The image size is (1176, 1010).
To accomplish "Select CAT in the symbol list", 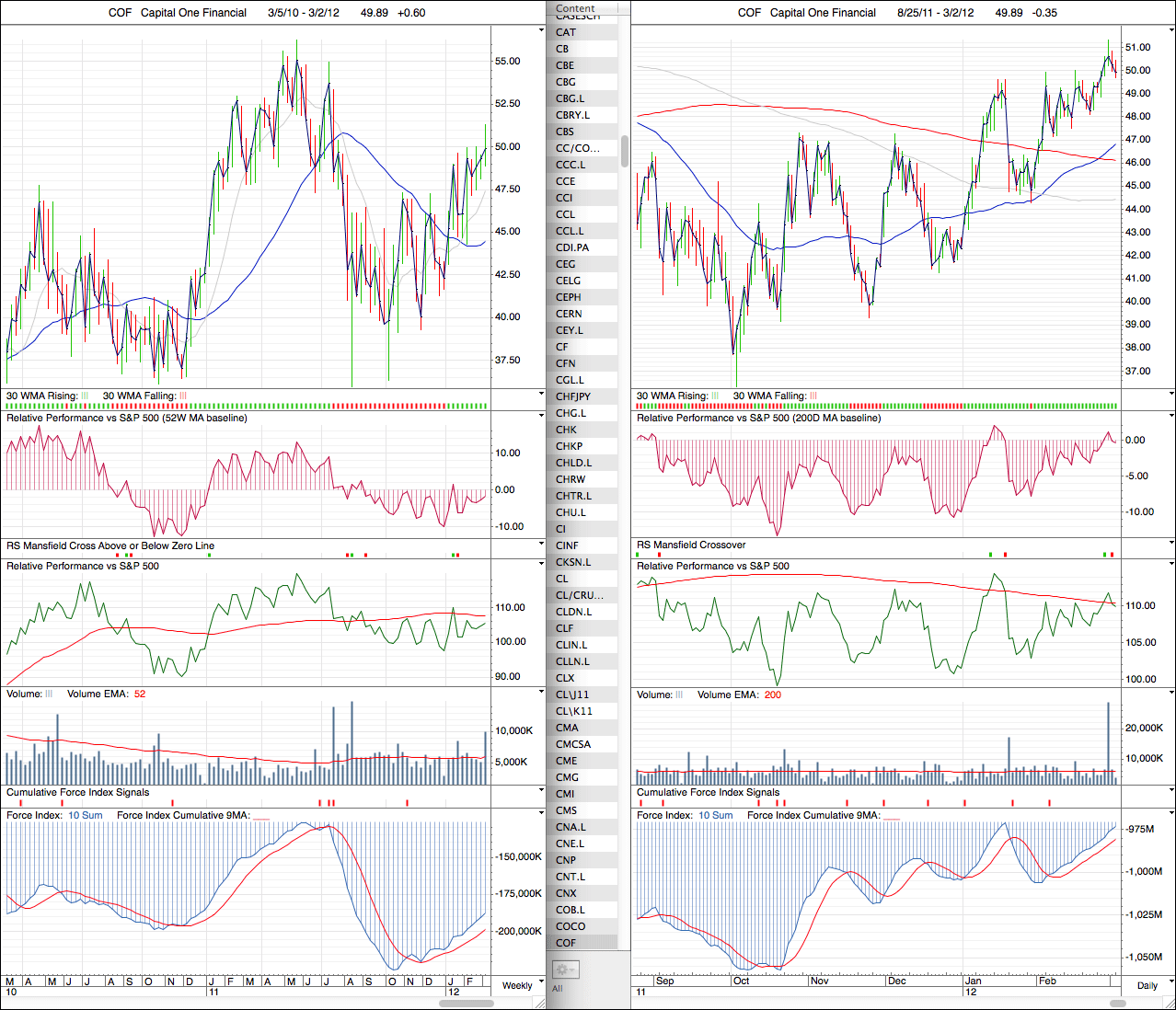I will pyautogui.click(x=566, y=32).
